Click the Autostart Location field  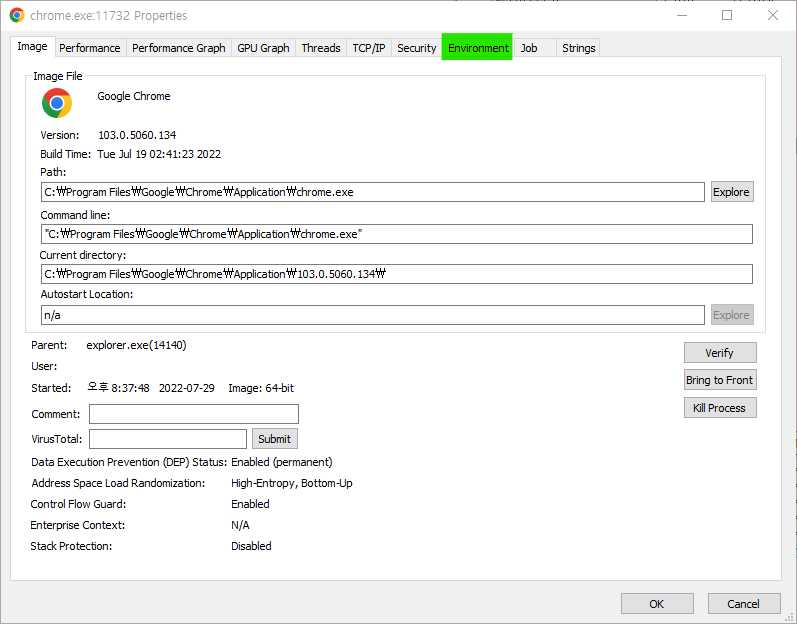coord(373,315)
